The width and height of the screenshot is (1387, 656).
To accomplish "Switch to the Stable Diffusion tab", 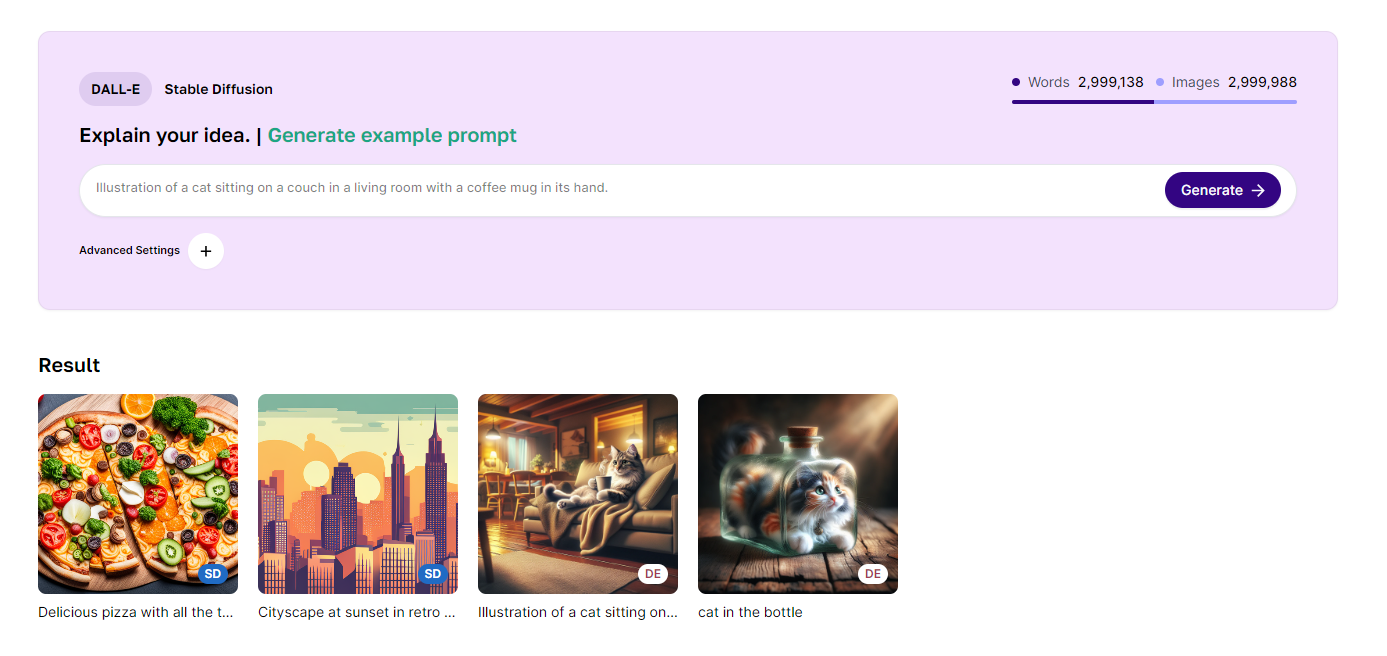I will [219, 89].
